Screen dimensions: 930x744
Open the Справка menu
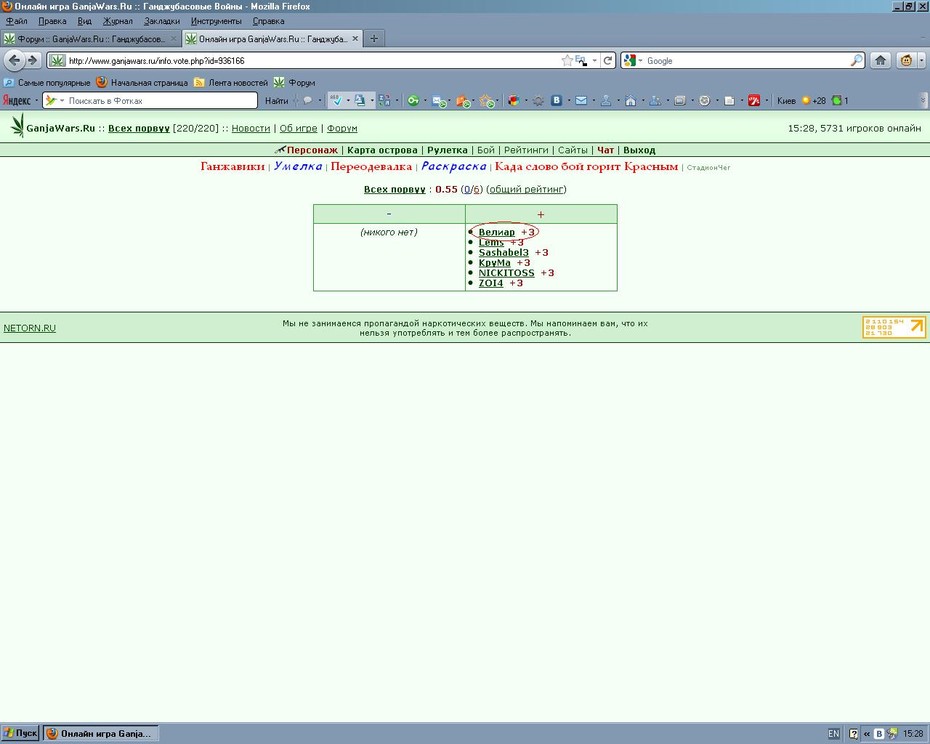(x=268, y=21)
